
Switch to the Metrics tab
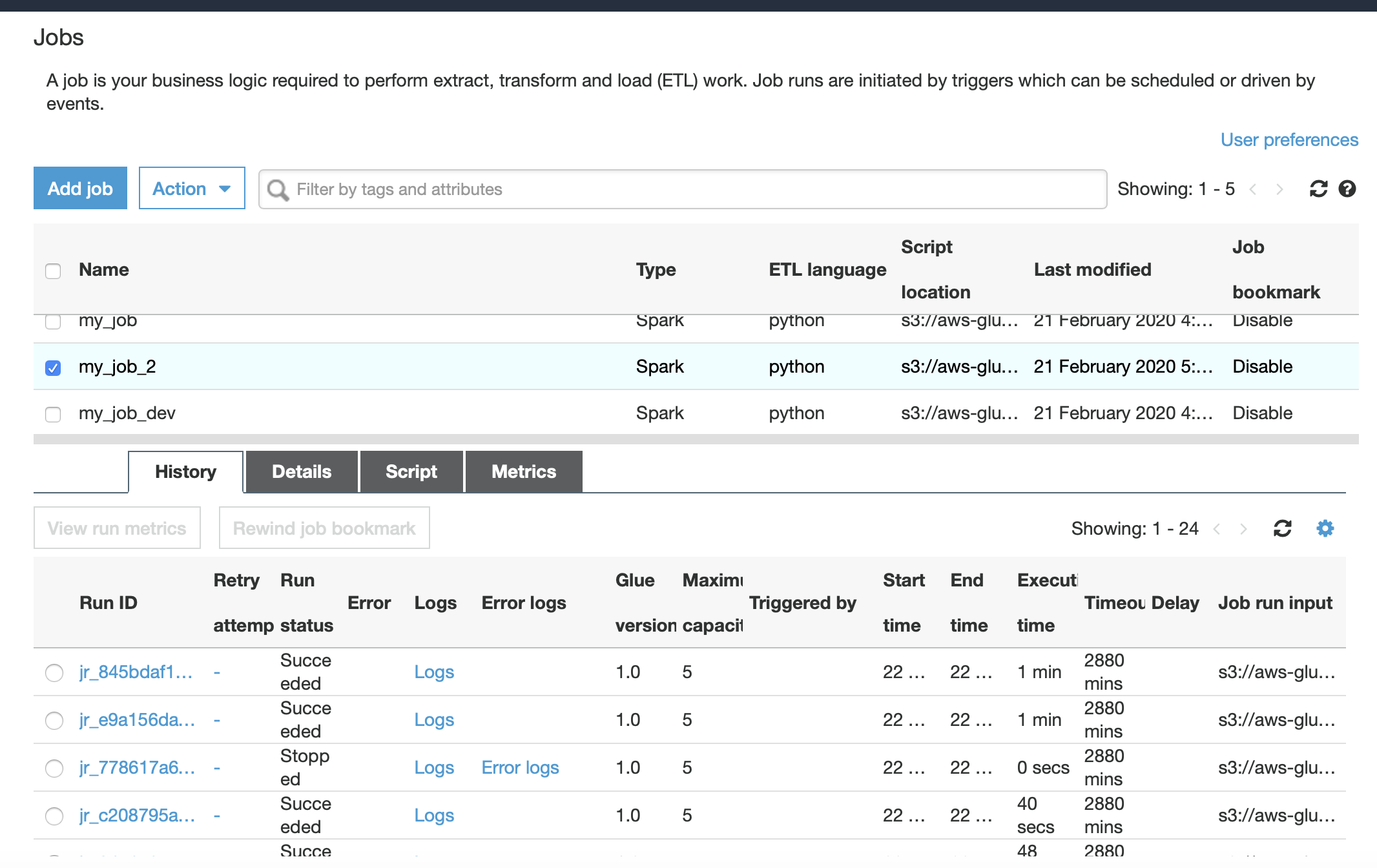click(523, 471)
